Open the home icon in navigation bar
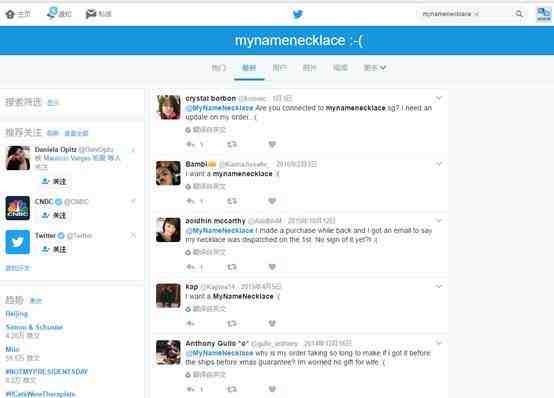Image resolution: width=554 pixels, height=398 pixels. coord(10,14)
